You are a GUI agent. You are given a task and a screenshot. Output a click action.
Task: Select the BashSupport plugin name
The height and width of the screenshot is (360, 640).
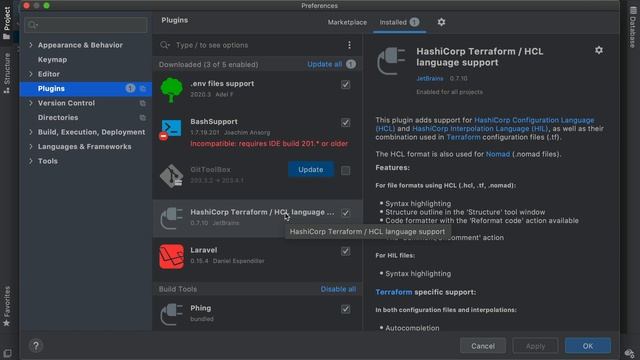(214, 122)
